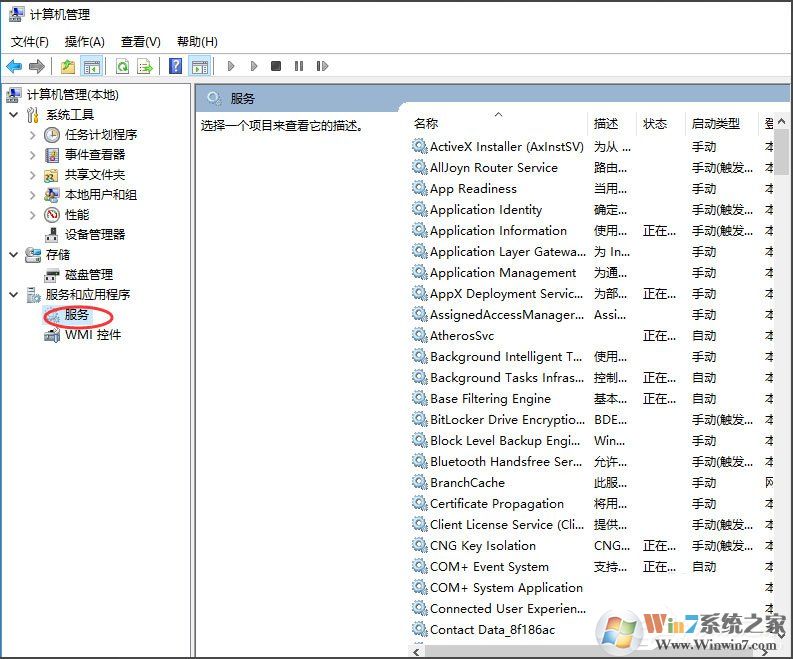Click gear icon of Client License Service
The height and width of the screenshot is (659, 793).
click(419, 524)
